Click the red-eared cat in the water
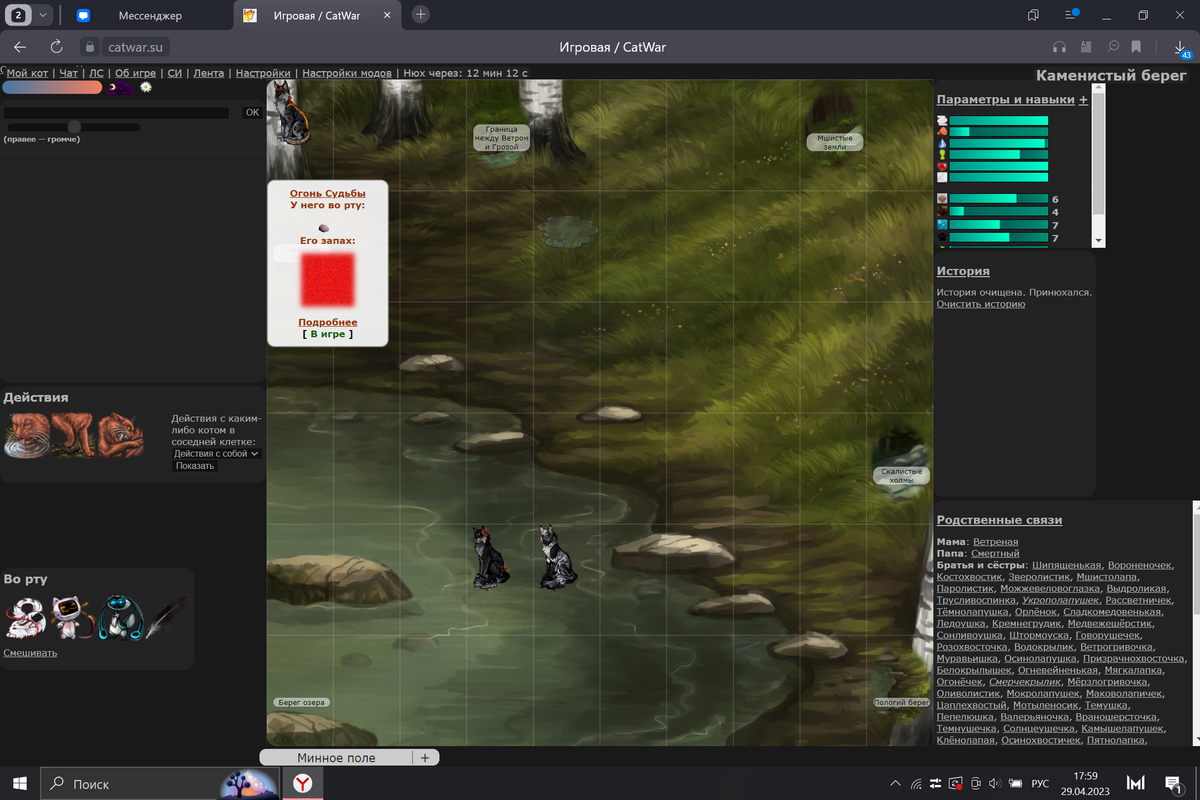The height and width of the screenshot is (800, 1200). (x=491, y=558)
